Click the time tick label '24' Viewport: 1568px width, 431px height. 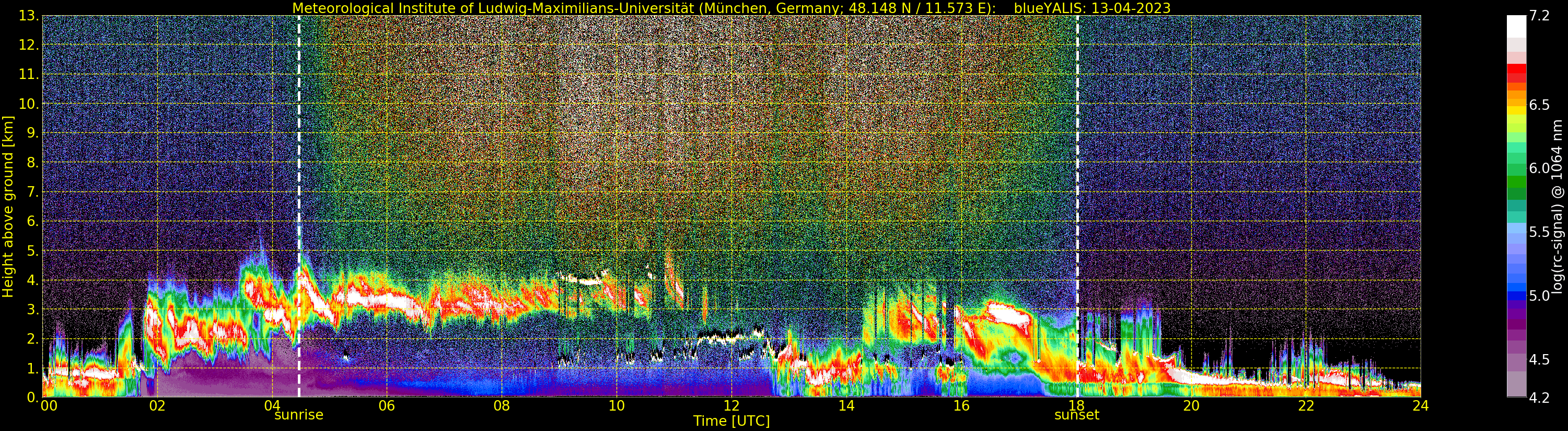point(1421,406)
